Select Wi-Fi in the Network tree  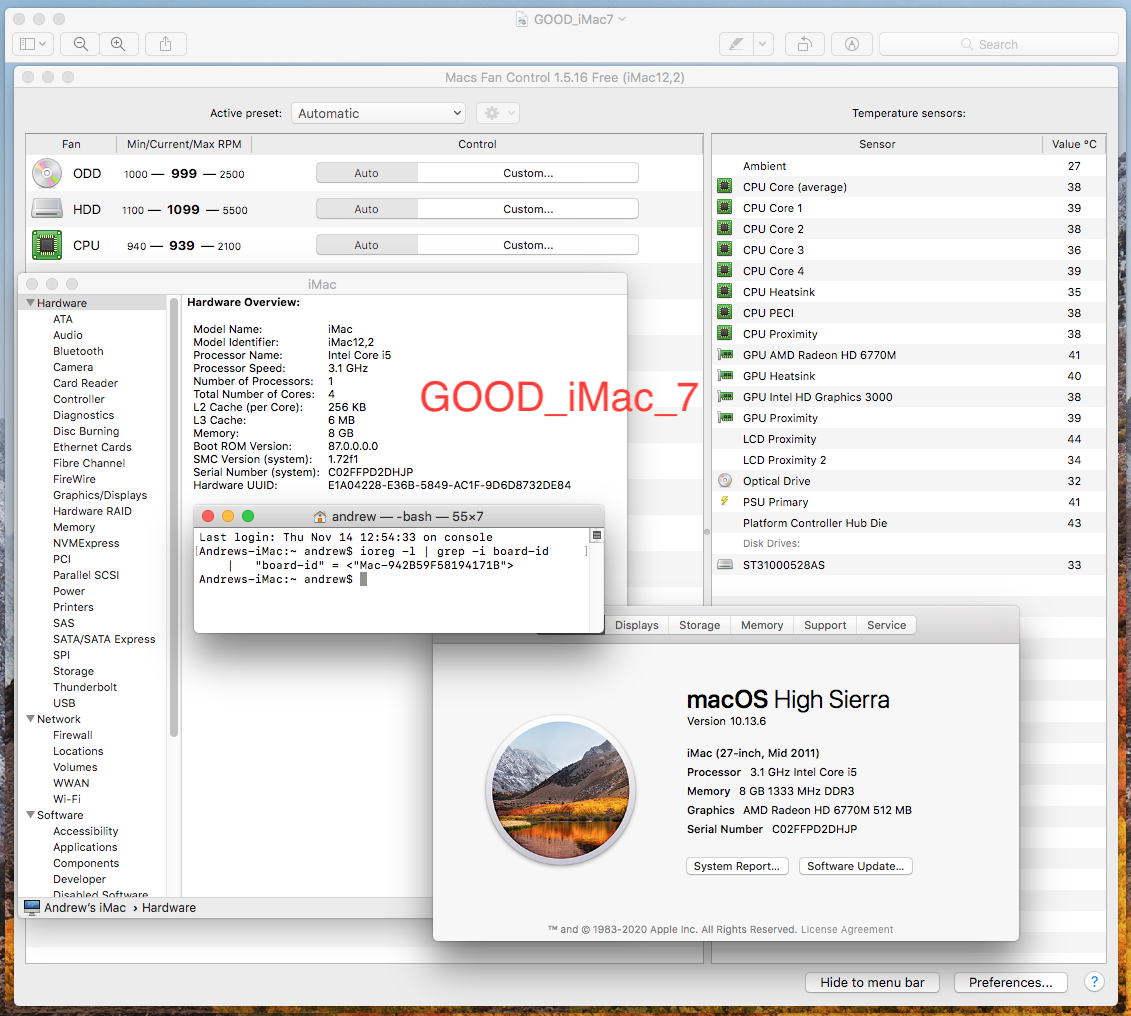pyautogui.click(x=66, y=799)
